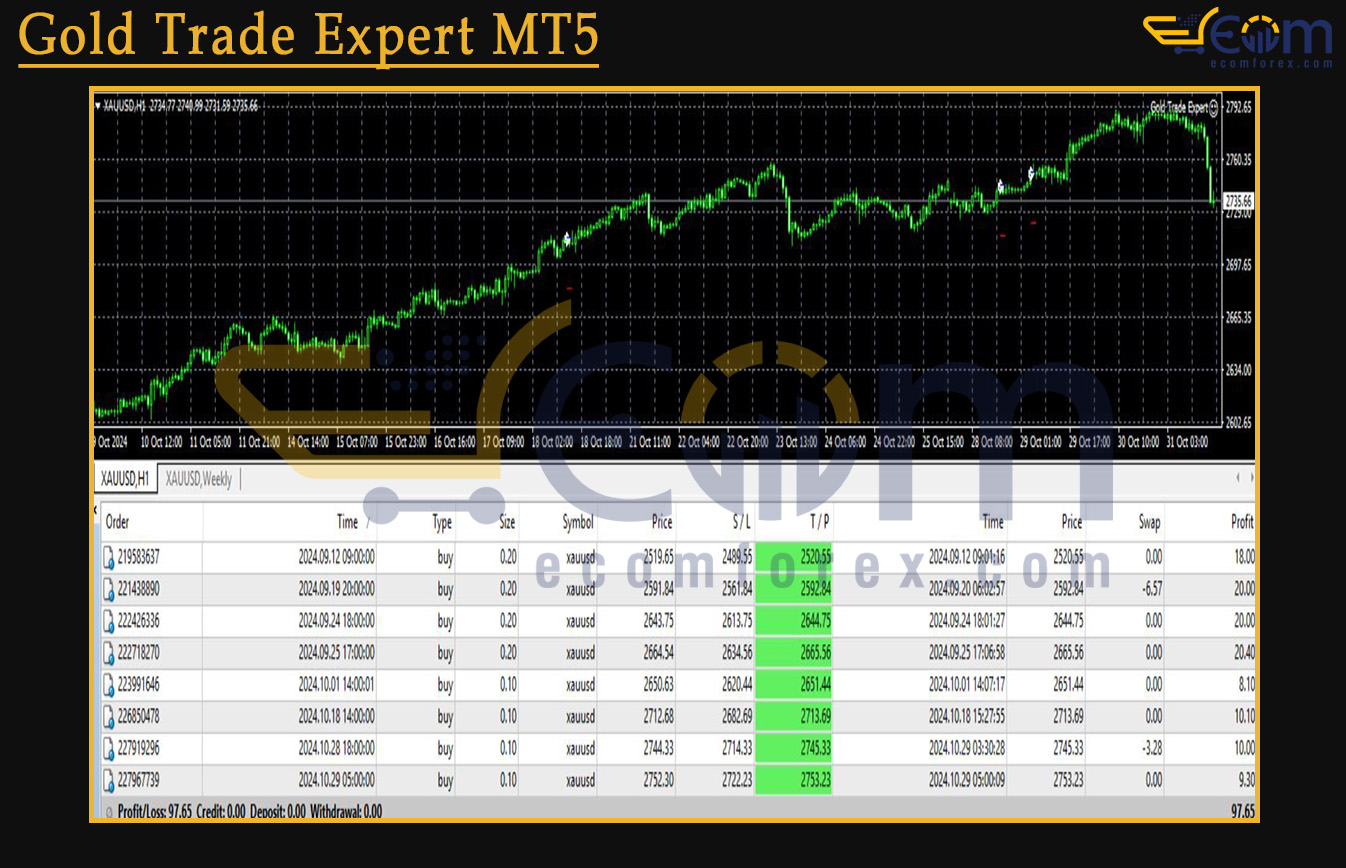Click the current price label 2735.66 on axis
Viewport: 1346px width, 868px height.
click(x=1240, y=198)
